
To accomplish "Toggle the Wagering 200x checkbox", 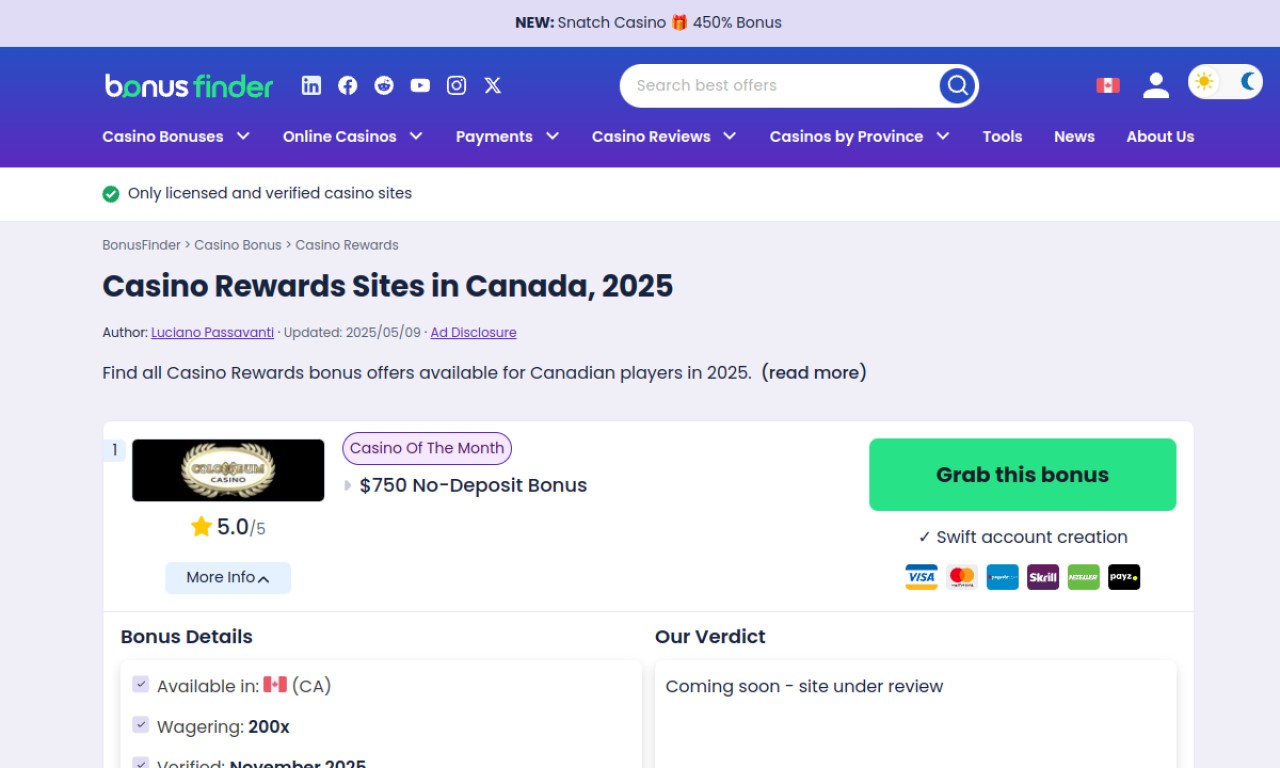I will pyautogui.click(x=141, y=725).
